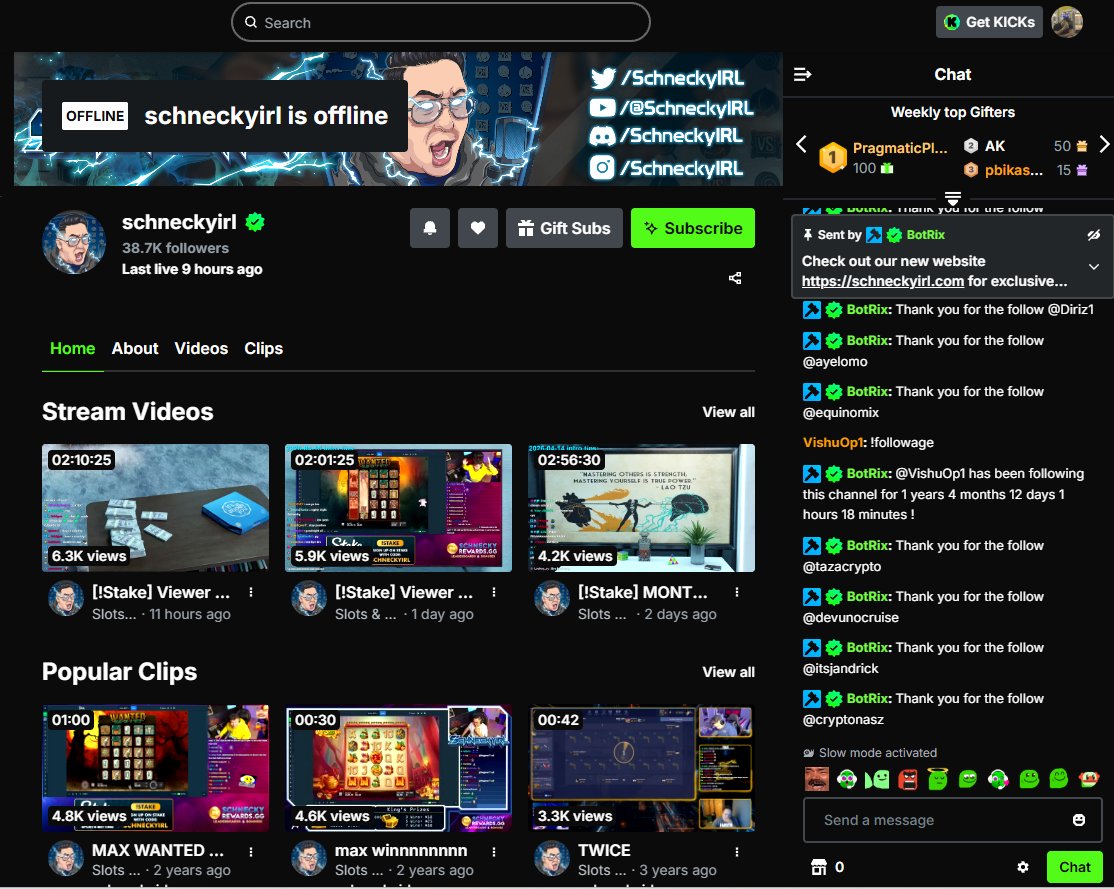
Task: Open options menu for MAX WANTED clip
Action: [251, 851]
